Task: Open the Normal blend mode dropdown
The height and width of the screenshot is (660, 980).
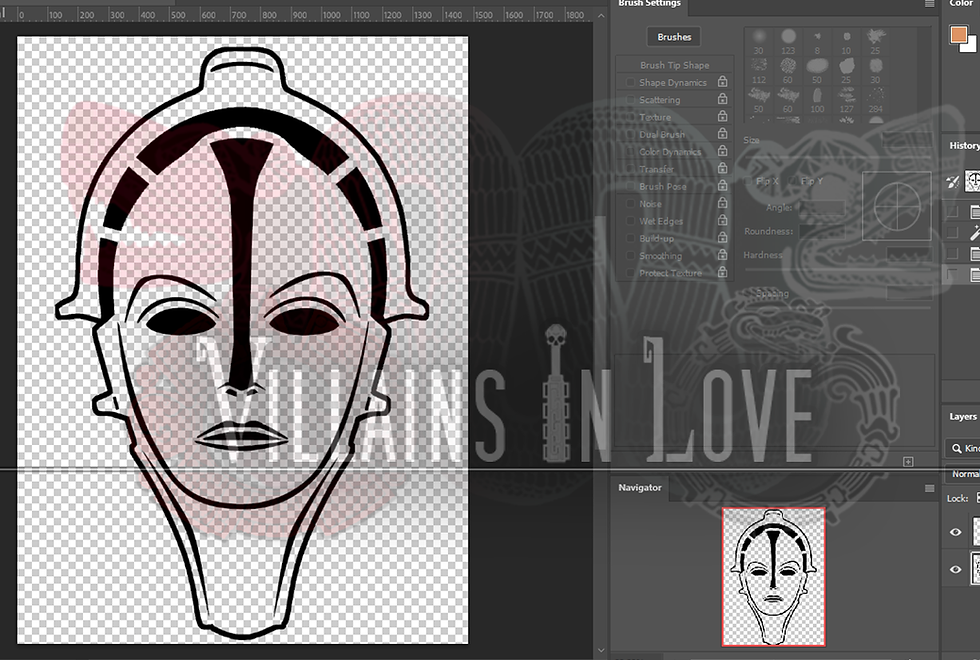Action: coord(962,474)
